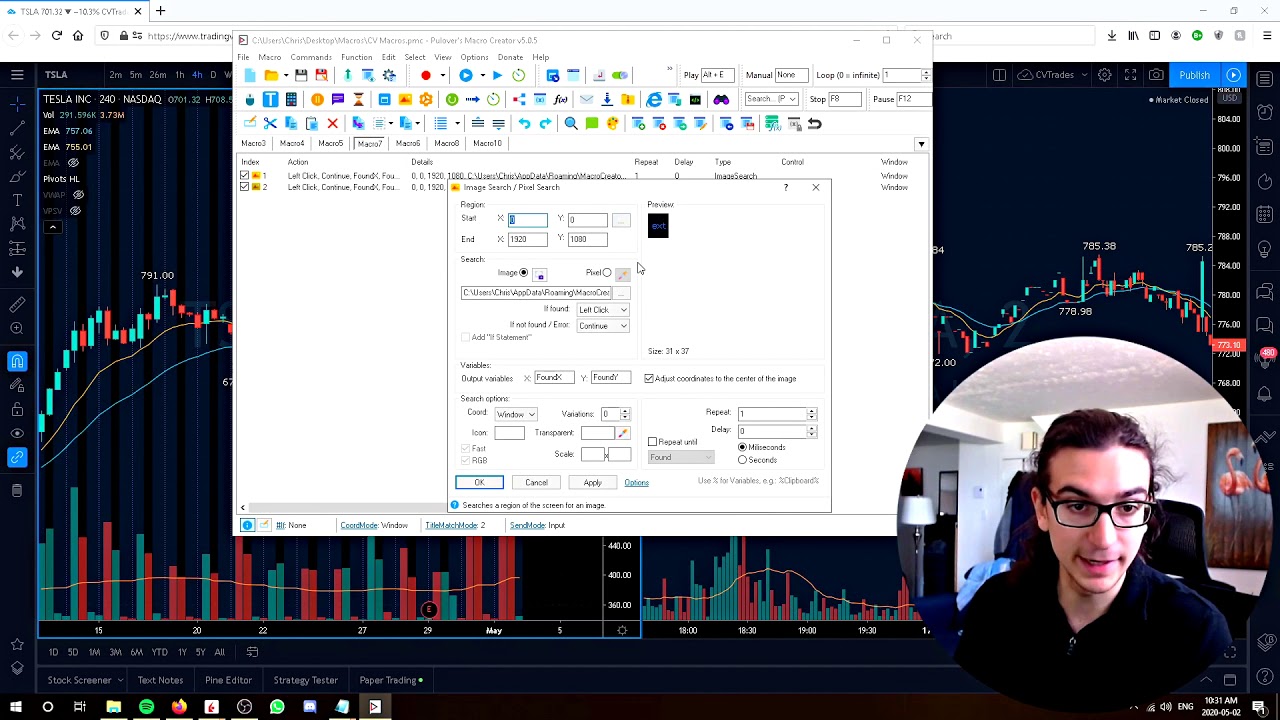Screen dimensions: 1280x720
Task: Click the Transparent color picker icon
Action: [x=623, y=433]
